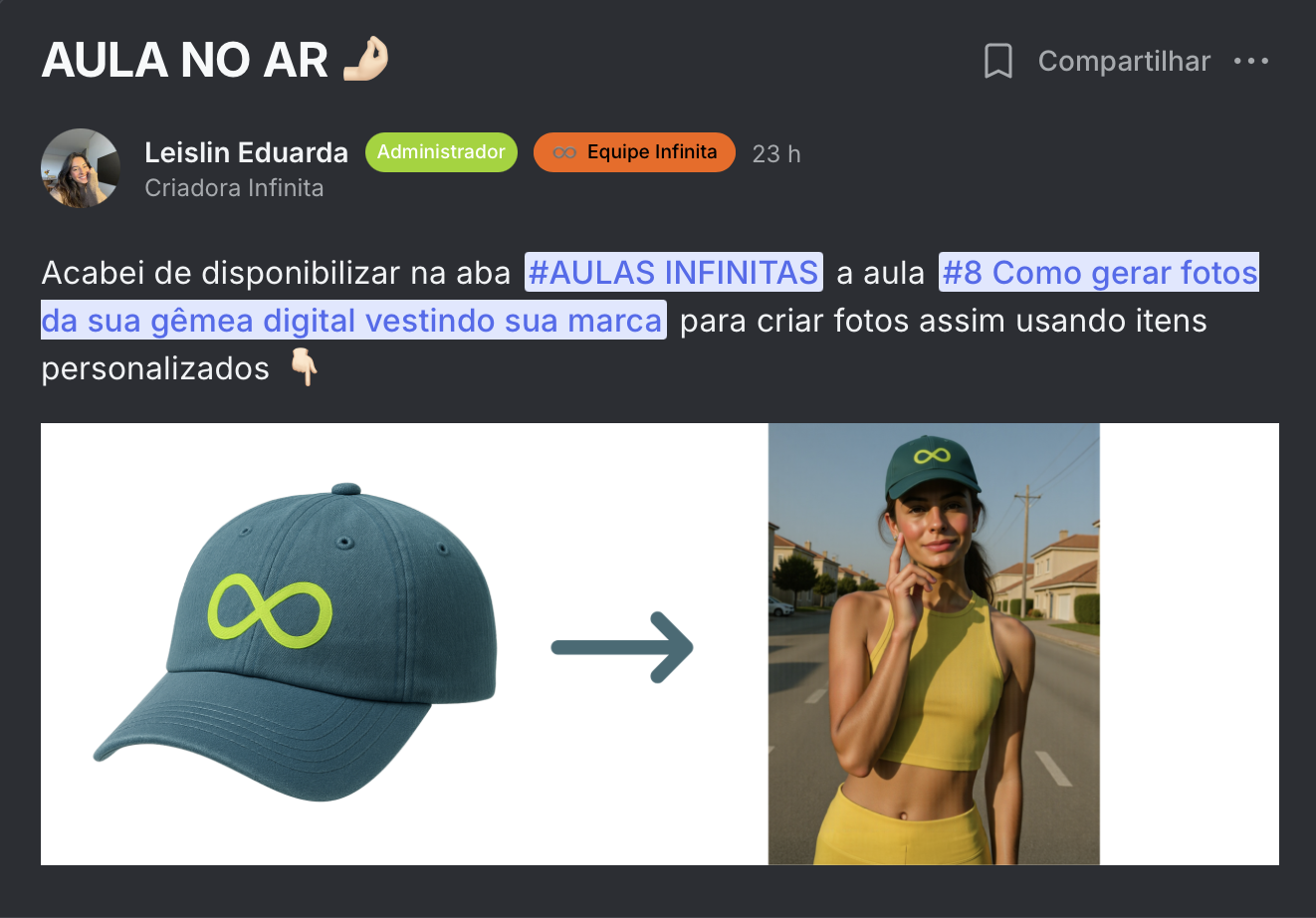
Task: Bookmark this post with the bookmark icon
Action: 997,61
